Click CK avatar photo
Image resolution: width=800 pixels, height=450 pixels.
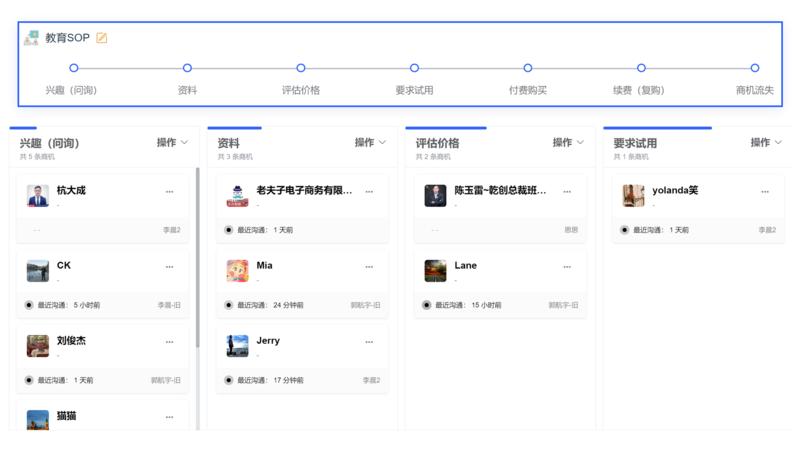(38, 271)
